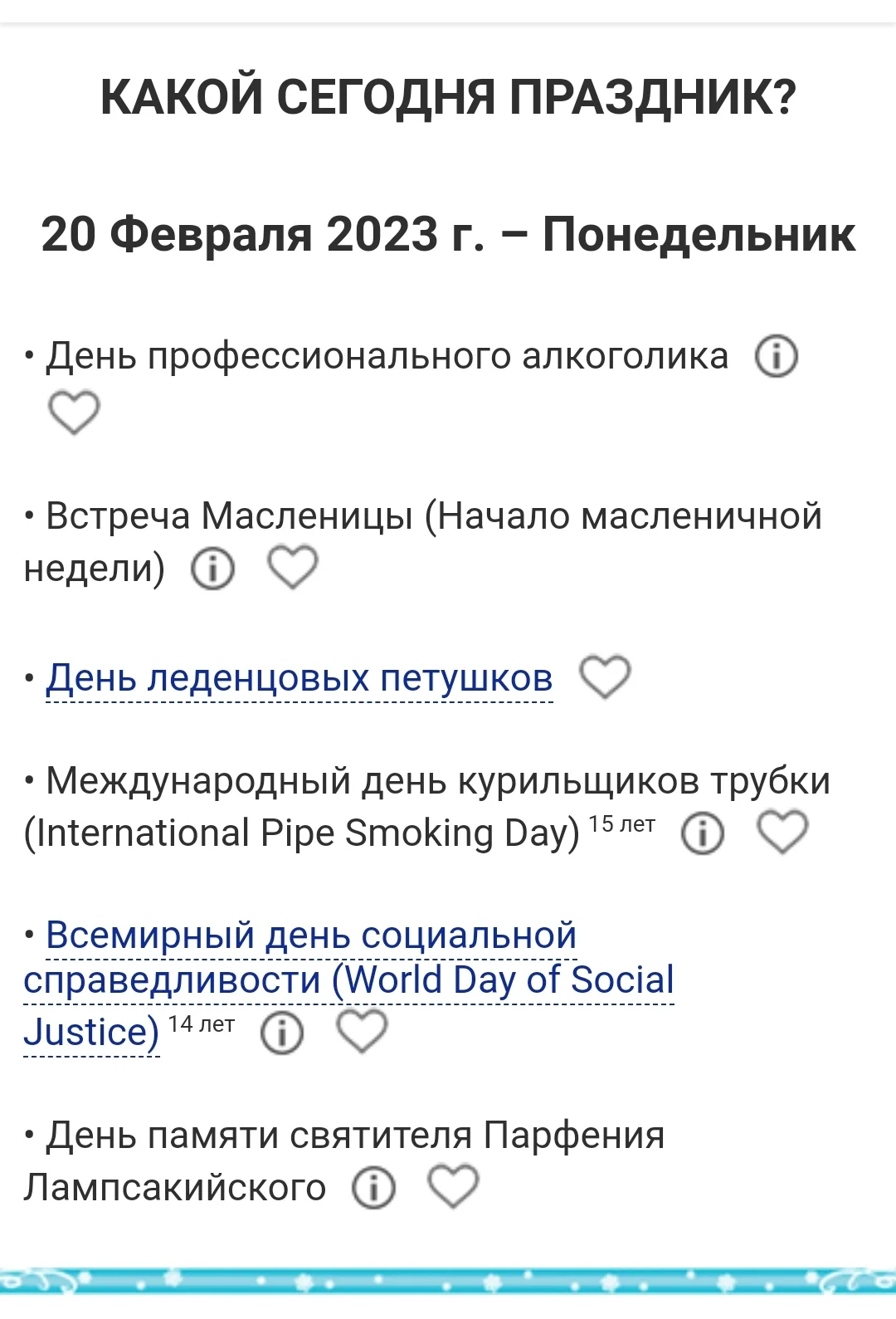The height and width of the screenshot is (1319, 896).
Task: Like День профессионального алкоголика with heart
Action: point(74,413)
